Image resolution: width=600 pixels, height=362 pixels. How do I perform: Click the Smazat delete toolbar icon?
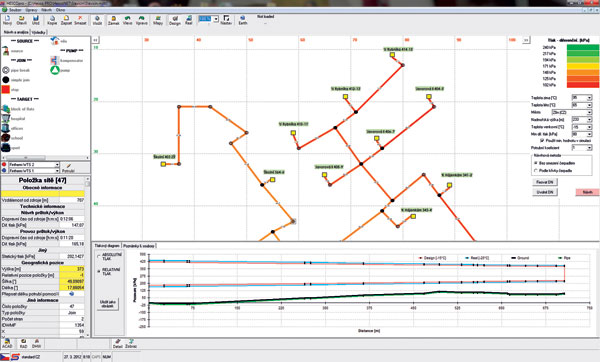pyautogui.click(x=80, y=20)
